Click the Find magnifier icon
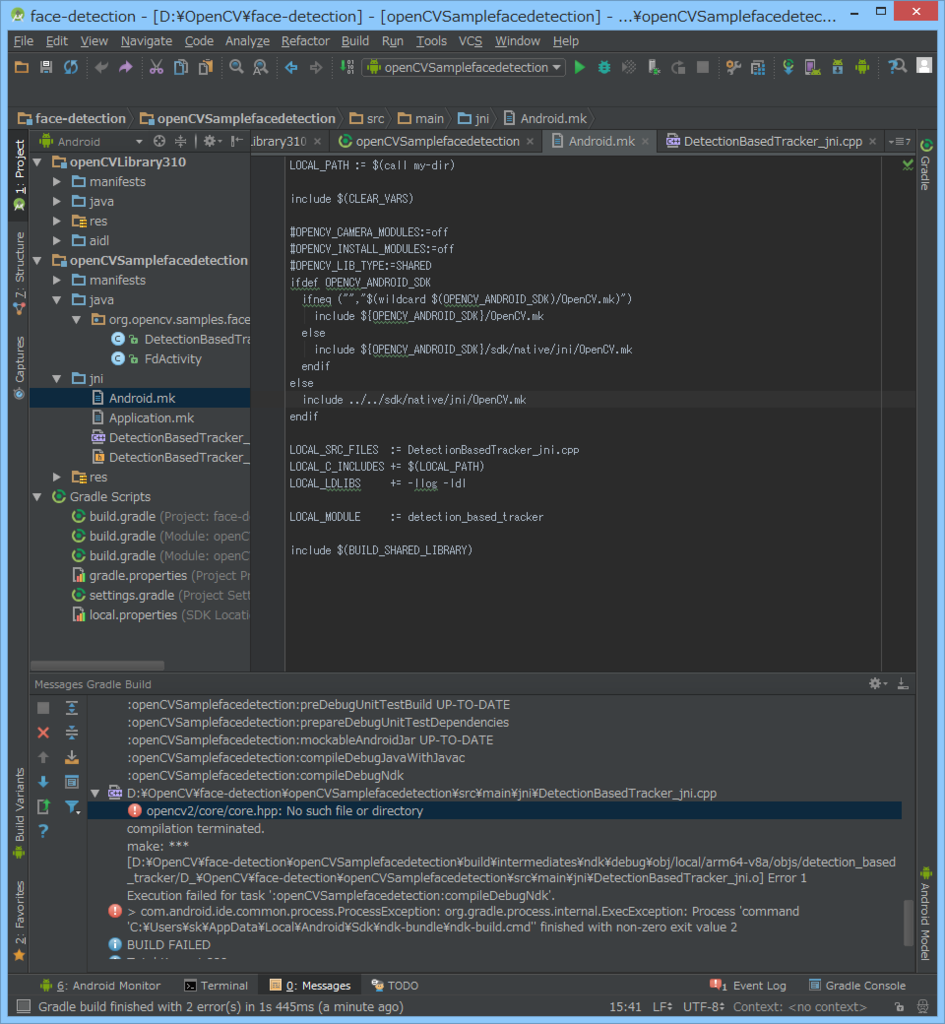Viewport: 945px width, 1024px height. pos(236,67)
